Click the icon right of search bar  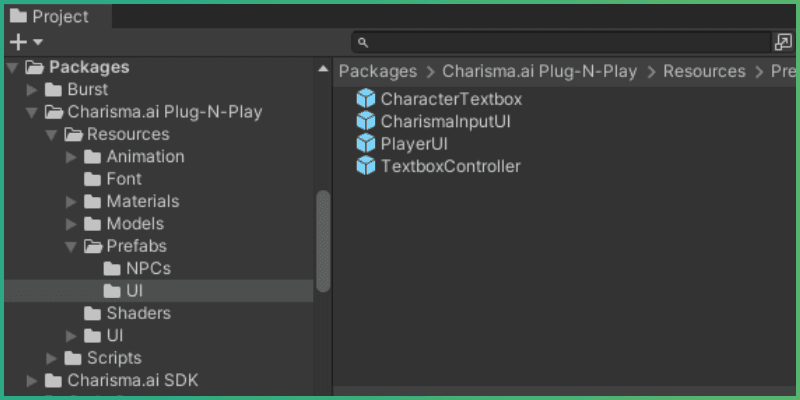click(x=783, y=42)
